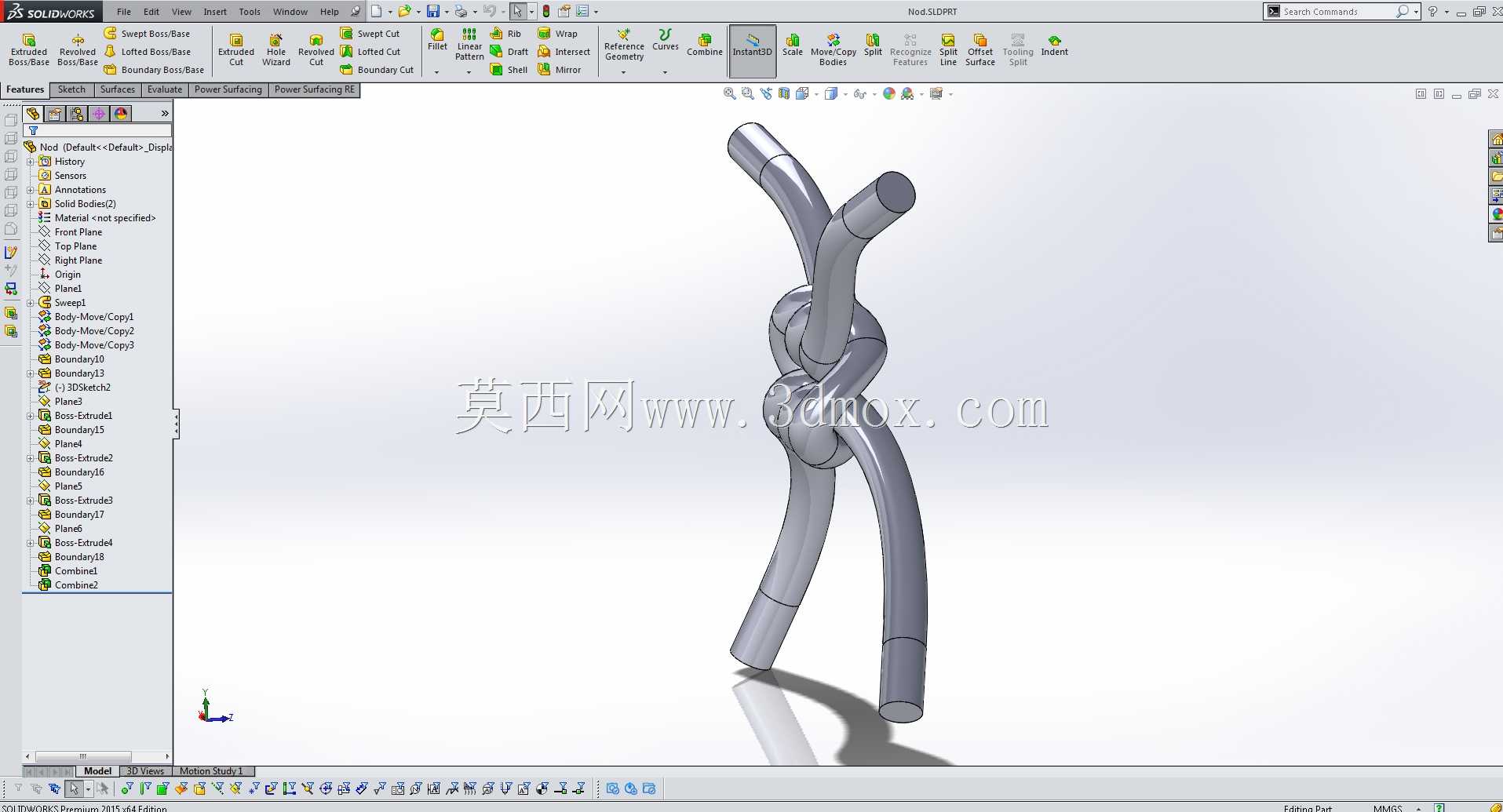Expand the History tree node

31,162
